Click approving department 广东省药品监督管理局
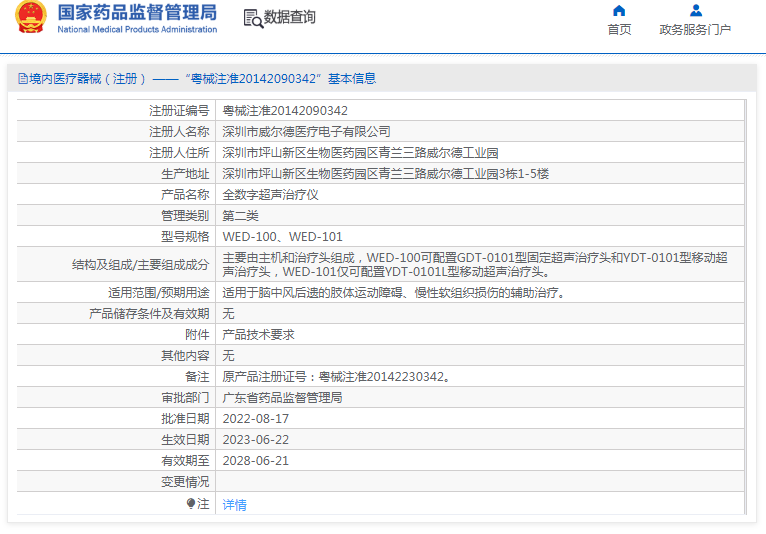Image resolution: width=766 pixels, height=534 pixels. click(282, 398)
